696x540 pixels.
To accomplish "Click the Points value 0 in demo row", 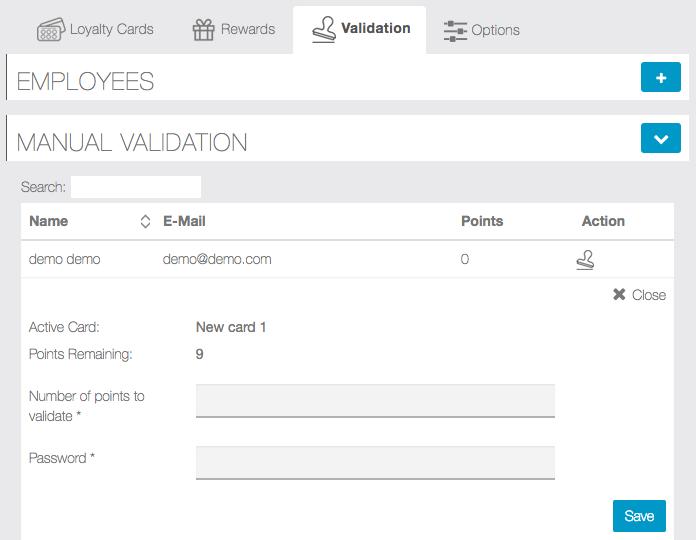I will pyautogui.click(x=465, y=259).
